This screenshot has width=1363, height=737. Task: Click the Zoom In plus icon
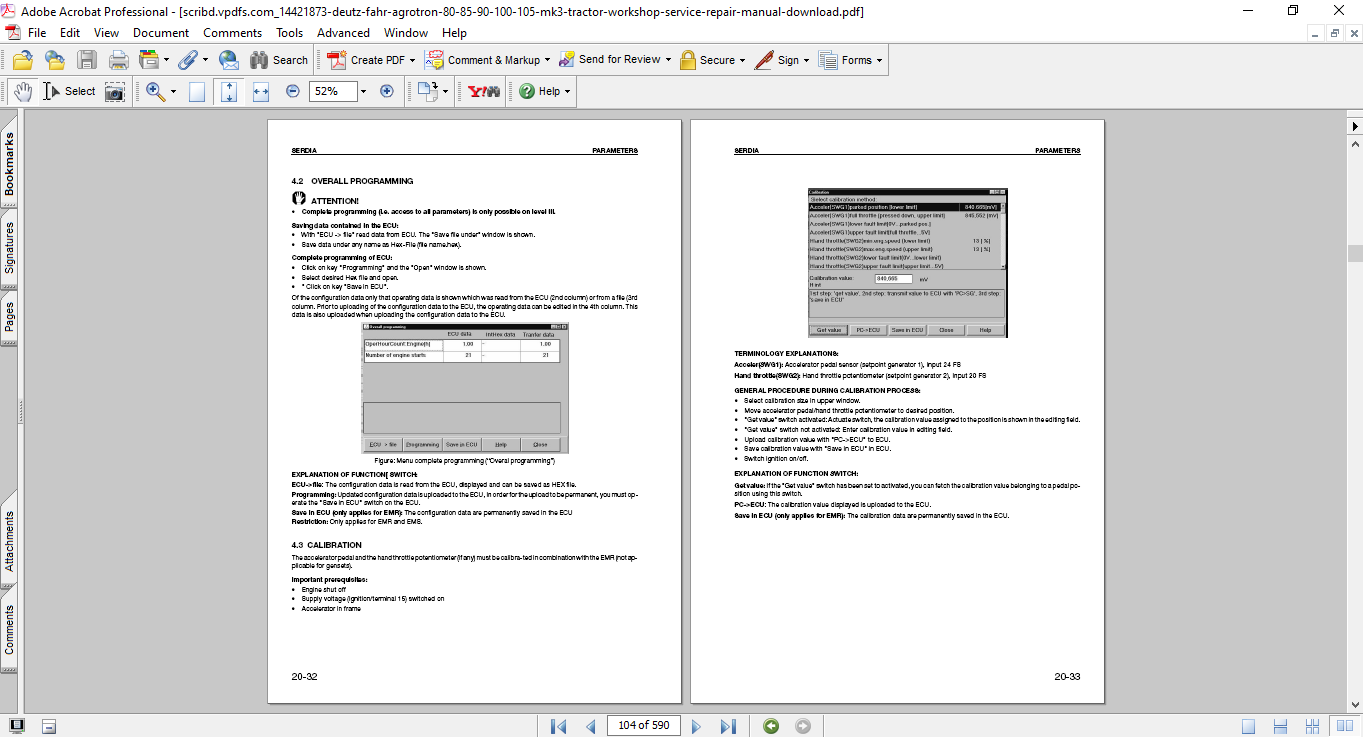click(387, 91)
